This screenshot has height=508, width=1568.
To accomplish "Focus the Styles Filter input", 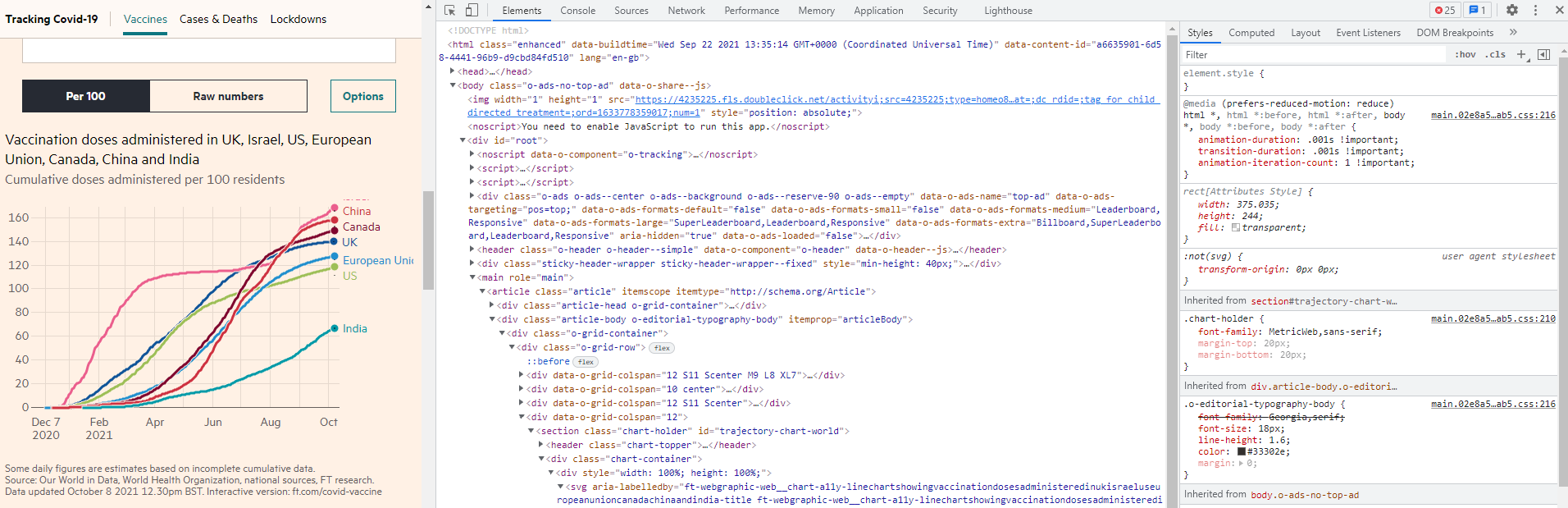I will (1314, 55).
